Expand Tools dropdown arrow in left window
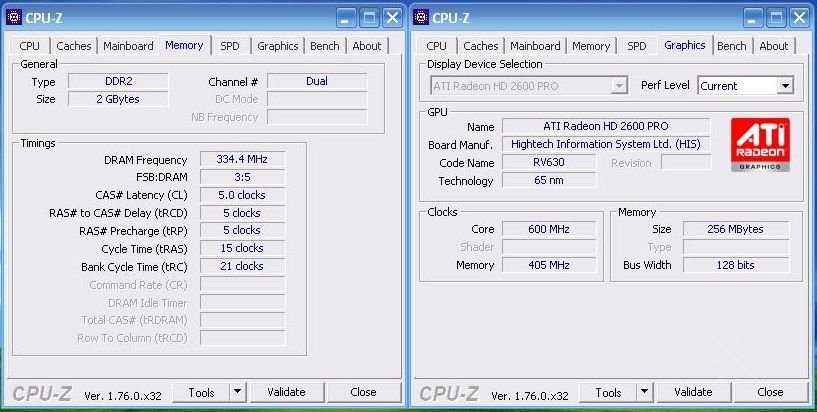Image resolution: width=817 pixels, height=412 pixels. point(238,392)
